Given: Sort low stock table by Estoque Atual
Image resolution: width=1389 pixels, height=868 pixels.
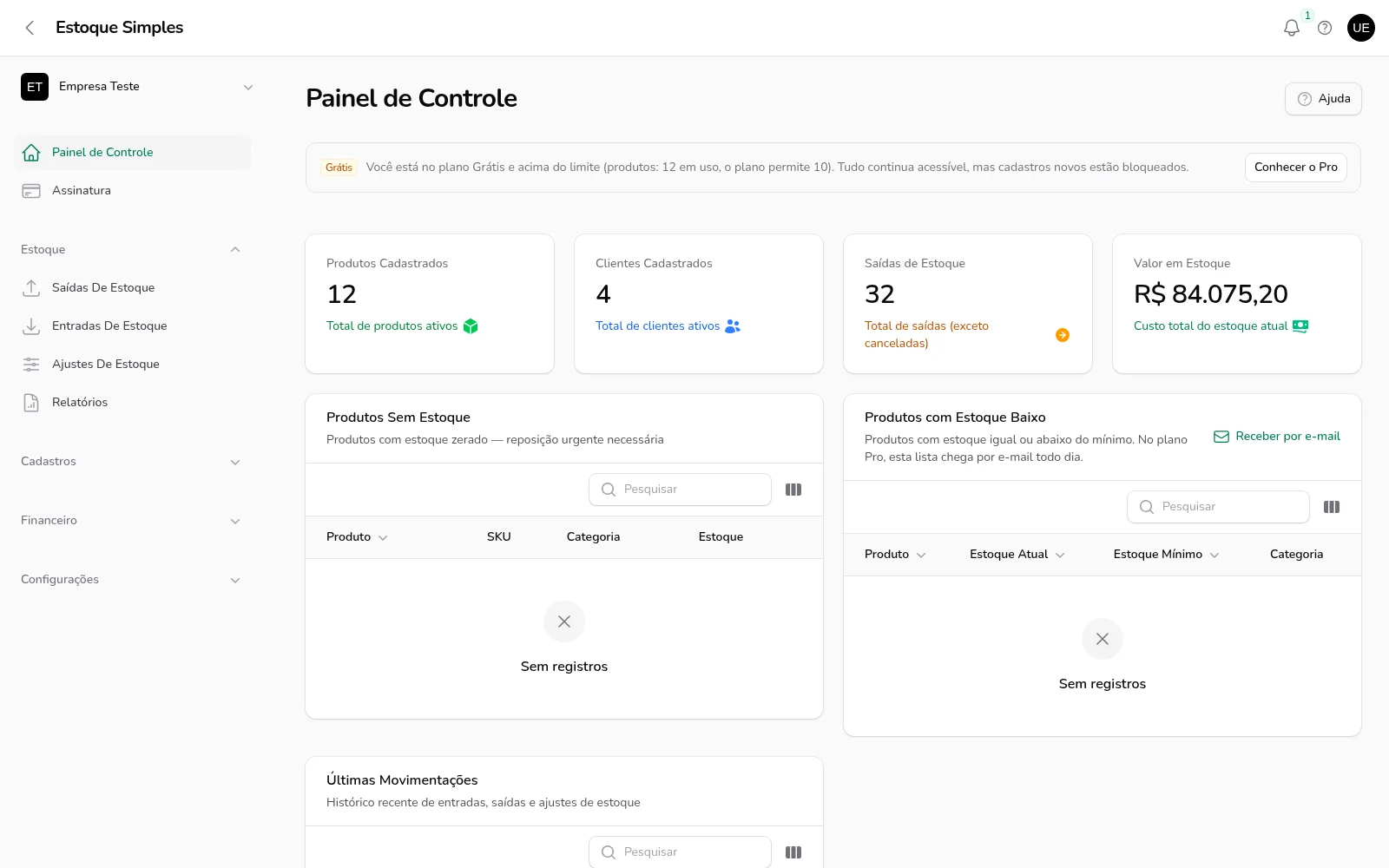Looking at the screenshot, I should (1017, 555).
